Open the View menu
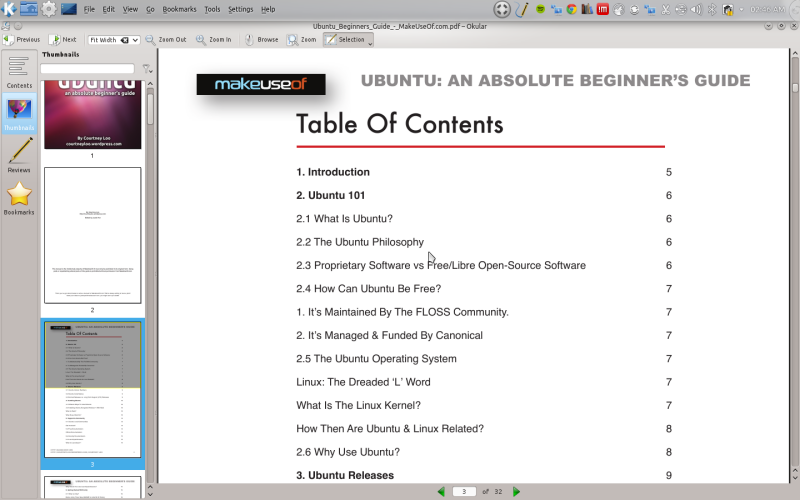This screenshot has height=500, width=800. click(130, 9)
